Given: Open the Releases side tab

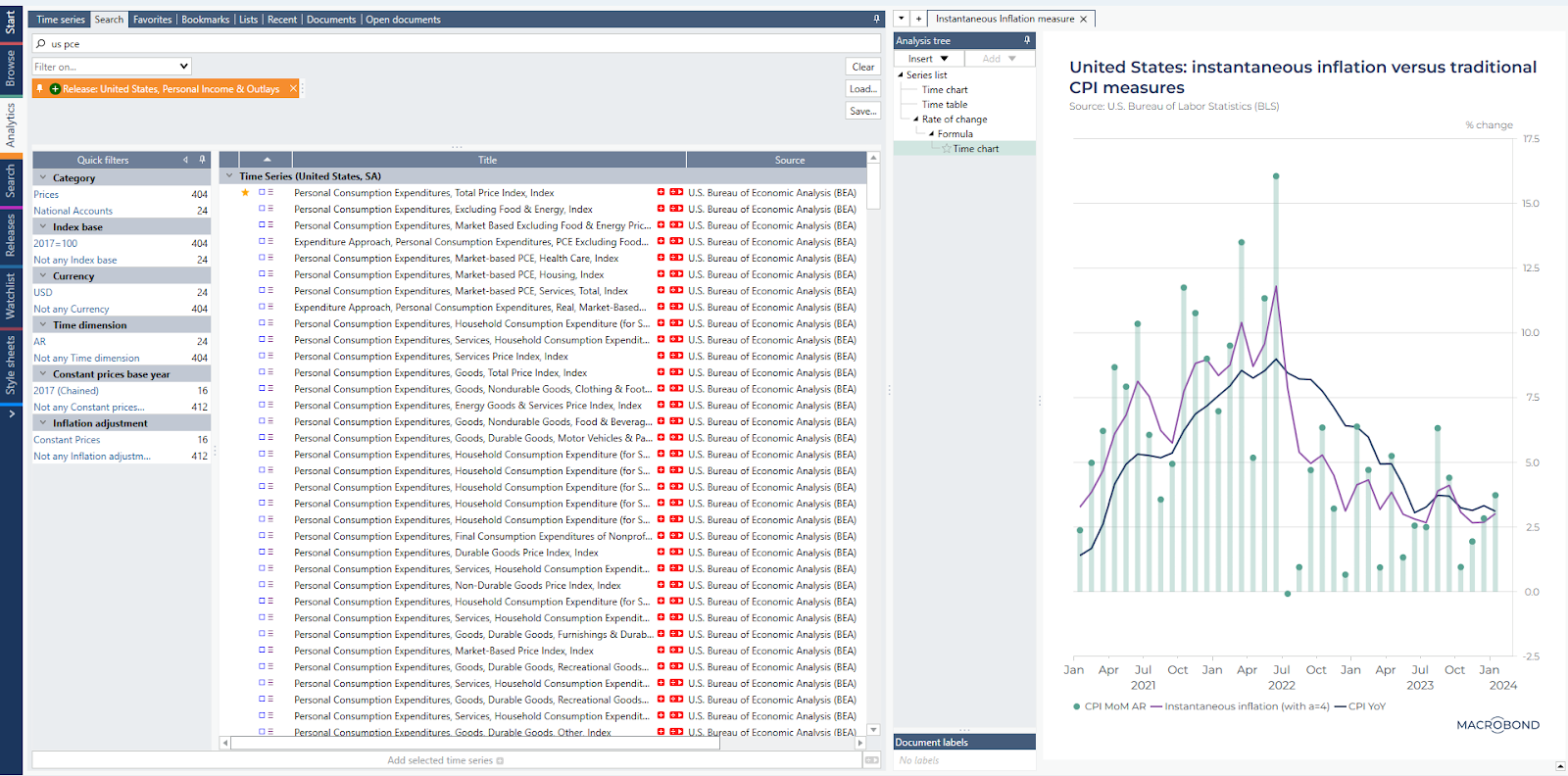Looking at the screenshot, I should click(11, 235).
